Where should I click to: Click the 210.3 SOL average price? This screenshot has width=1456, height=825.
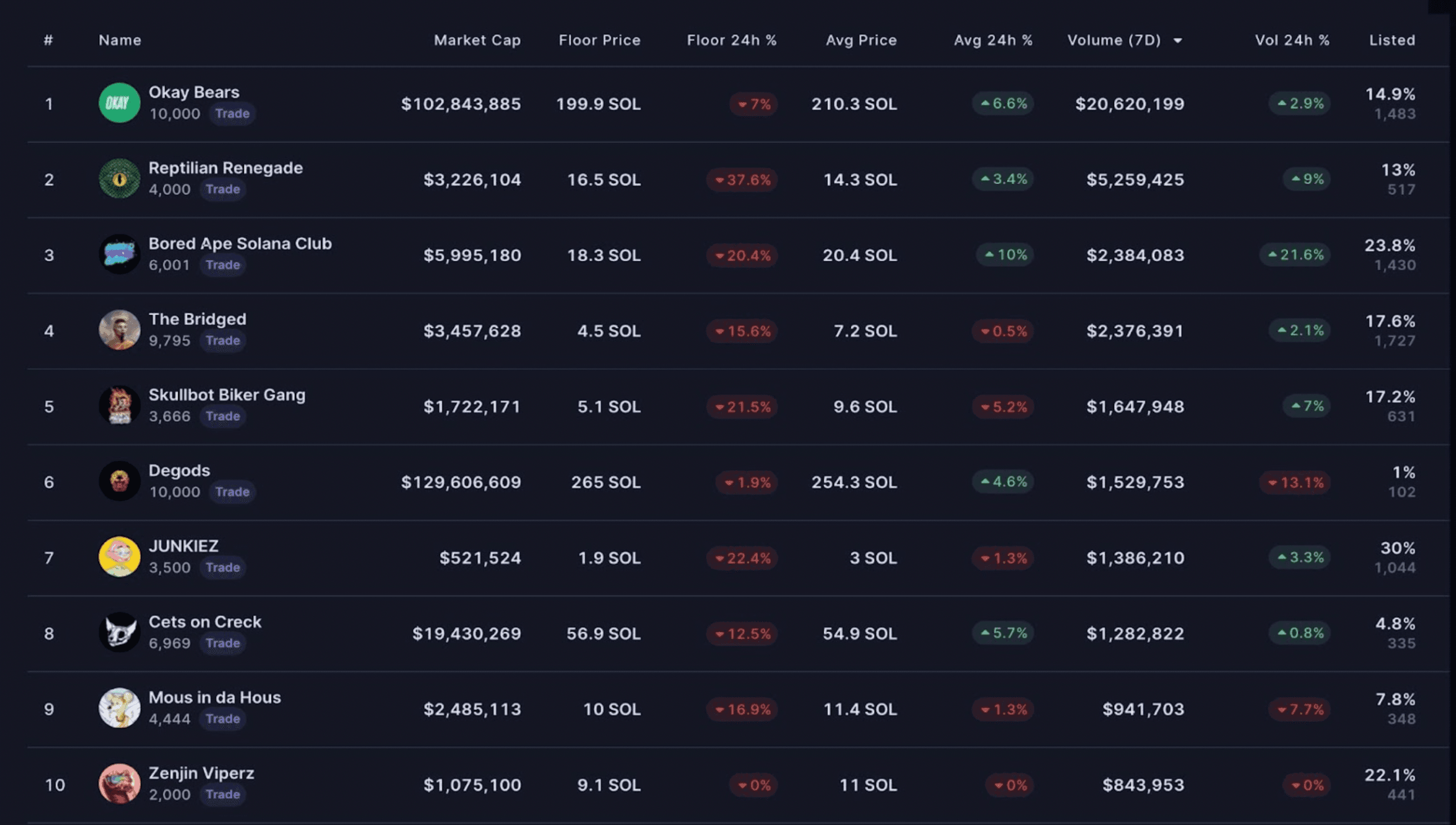click(x=854, y=104)
